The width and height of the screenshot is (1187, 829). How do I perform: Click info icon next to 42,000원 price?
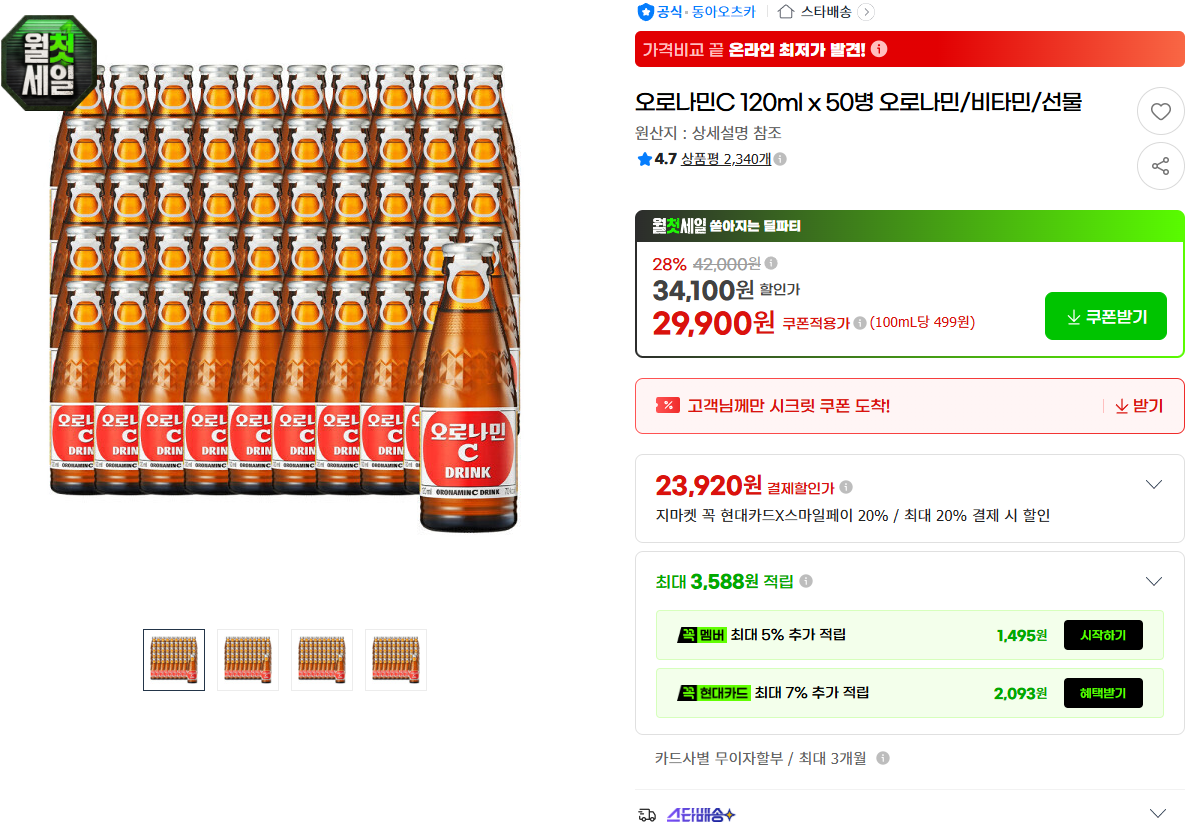pos(771,263)
